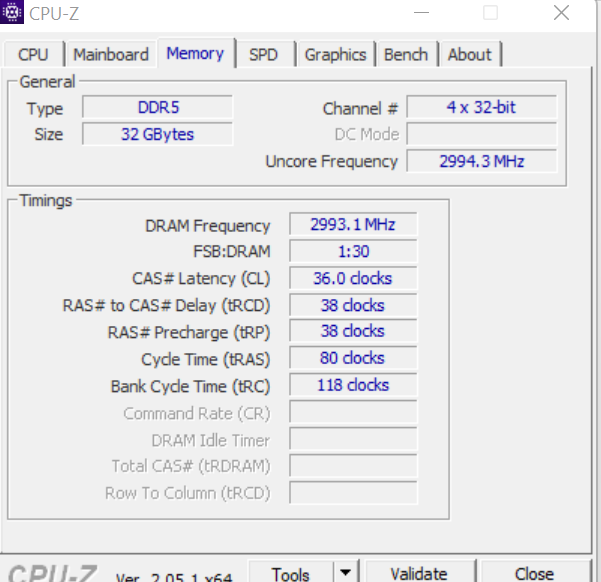The height and width of the screenshot is (582, 601).
Task: Click the DRAM Frequency label
Action: point(208,226)
